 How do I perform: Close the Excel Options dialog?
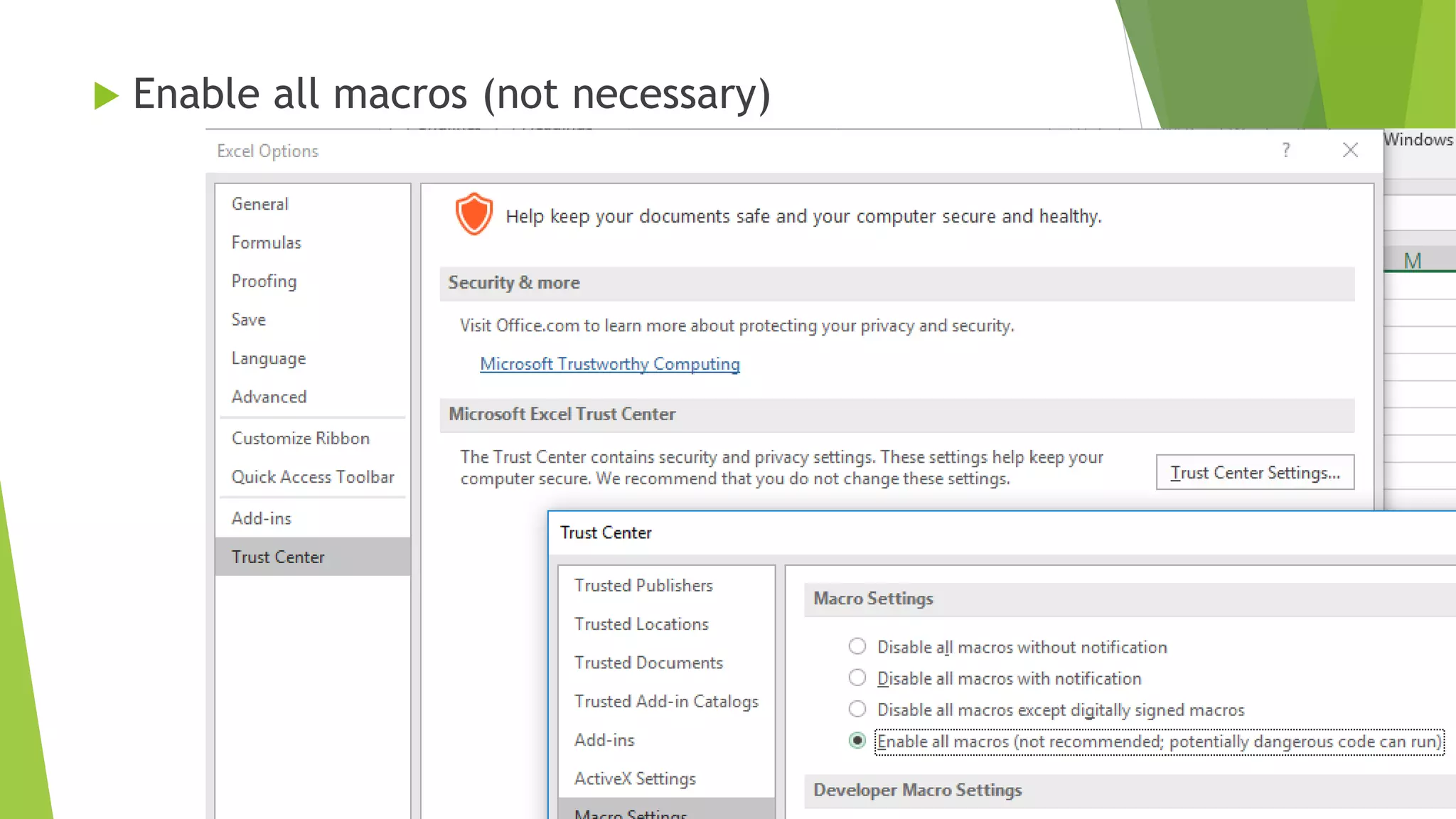pos(1350,150)
